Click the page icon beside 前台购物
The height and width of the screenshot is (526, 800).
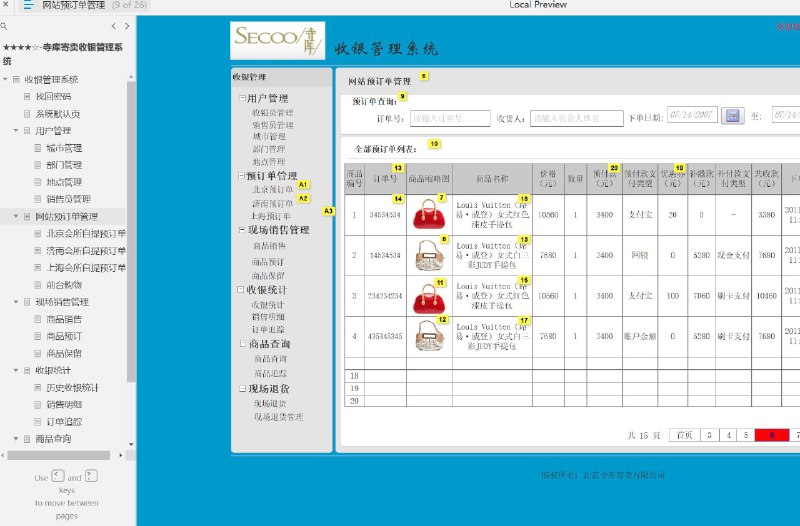(38, 285)
